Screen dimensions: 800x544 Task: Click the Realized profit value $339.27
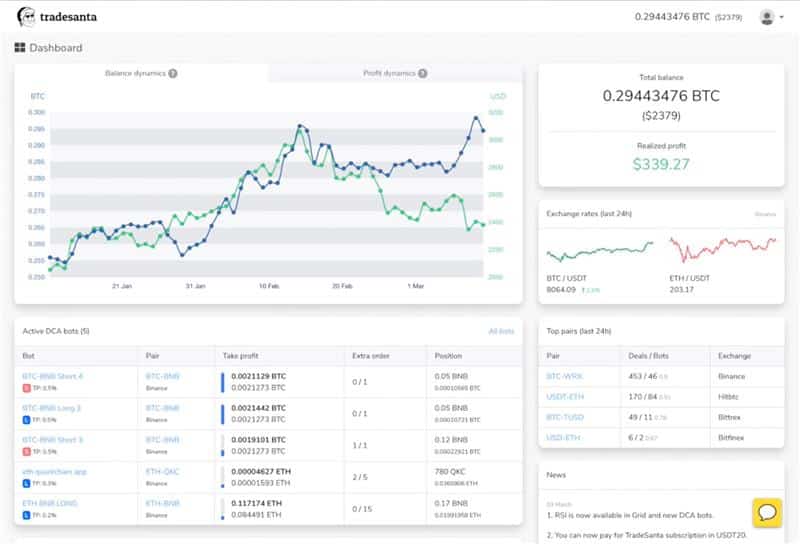pyautogui.click(x=661, y=164)
